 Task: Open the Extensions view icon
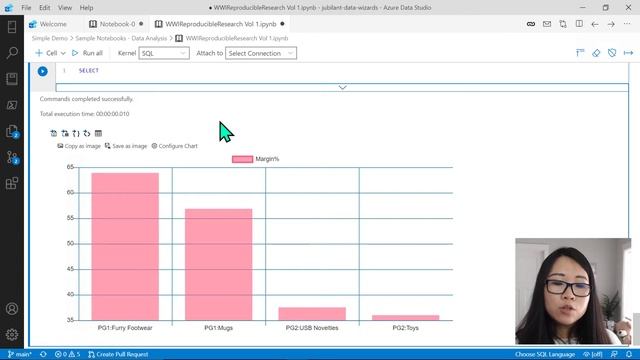12,183
